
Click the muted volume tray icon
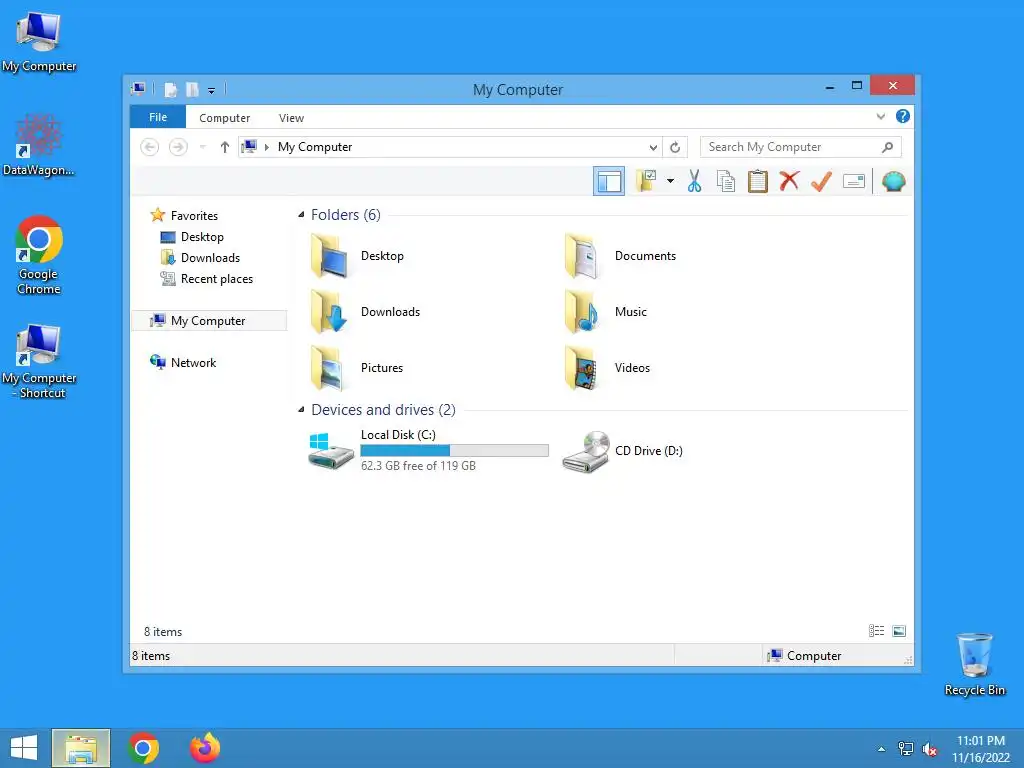(x=929, y=749)
